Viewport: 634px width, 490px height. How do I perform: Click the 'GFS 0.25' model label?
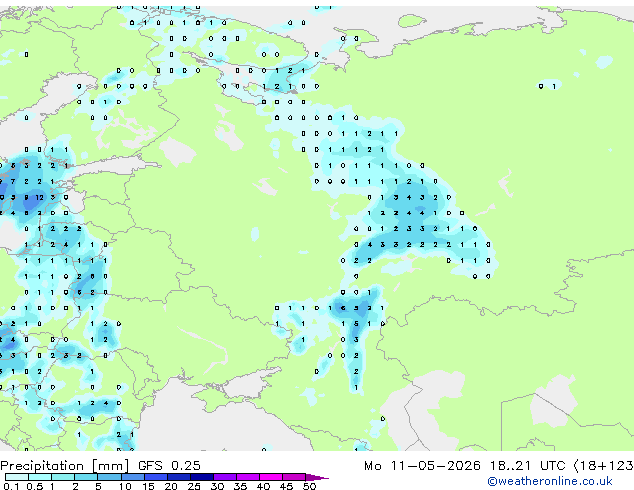click(x=169, y=466)
